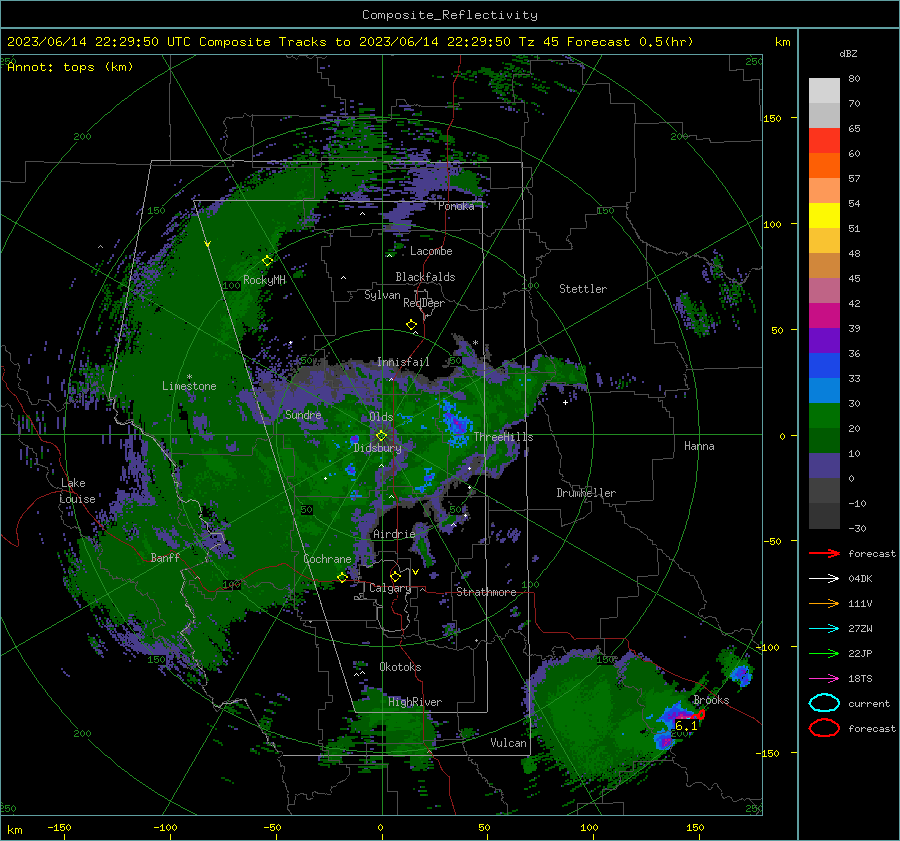This screenshot has width=900, height=841.
Task: Click the Lacombe map label
Action: pyautogui.click(x=431, y=251)
